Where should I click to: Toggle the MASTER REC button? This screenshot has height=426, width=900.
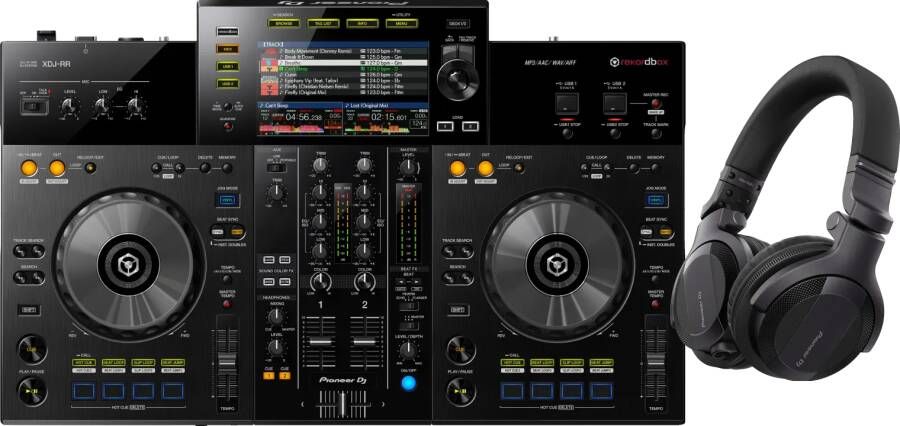[x=656, y=104]
